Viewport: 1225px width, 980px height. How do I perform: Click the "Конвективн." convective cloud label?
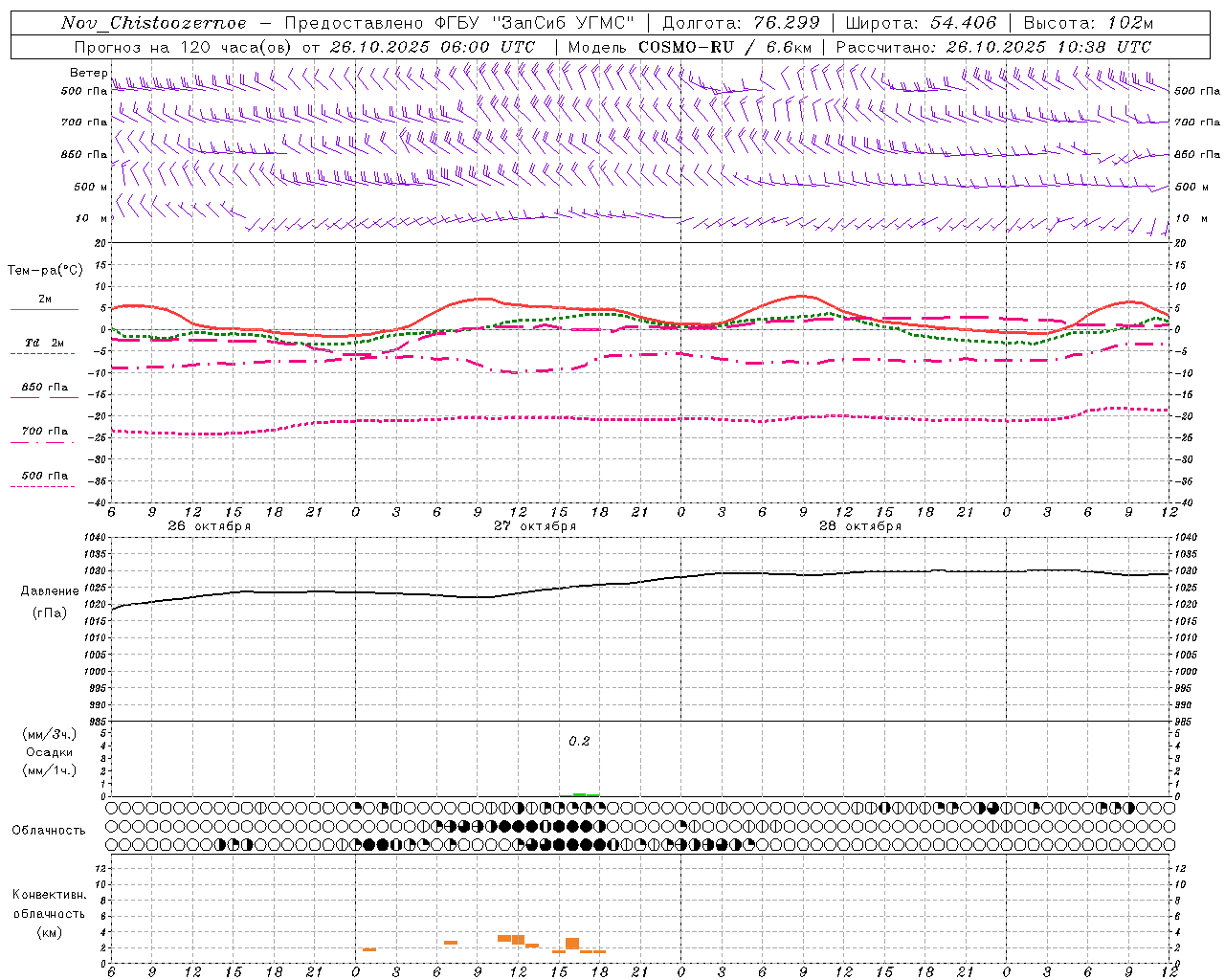(x=49, y=895)
